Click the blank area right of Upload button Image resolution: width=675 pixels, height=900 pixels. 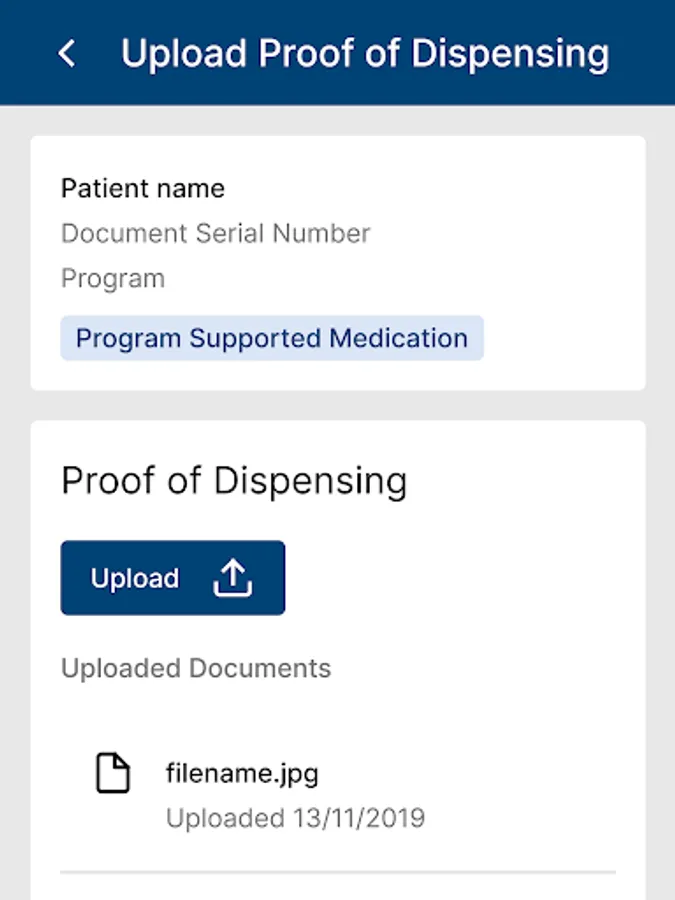[x=460, y=578]
